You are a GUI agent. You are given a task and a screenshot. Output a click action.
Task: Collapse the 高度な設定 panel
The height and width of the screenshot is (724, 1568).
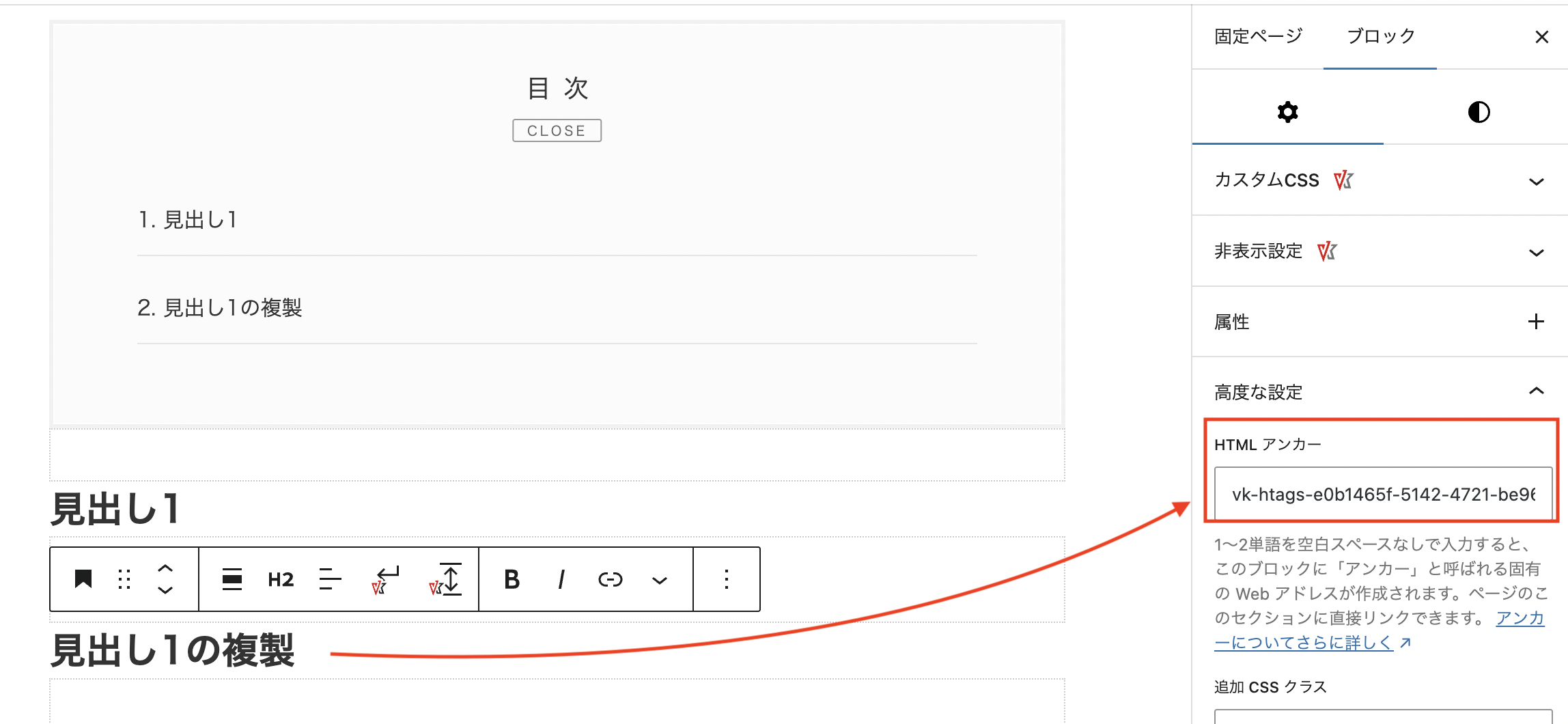coord(1380,391)
